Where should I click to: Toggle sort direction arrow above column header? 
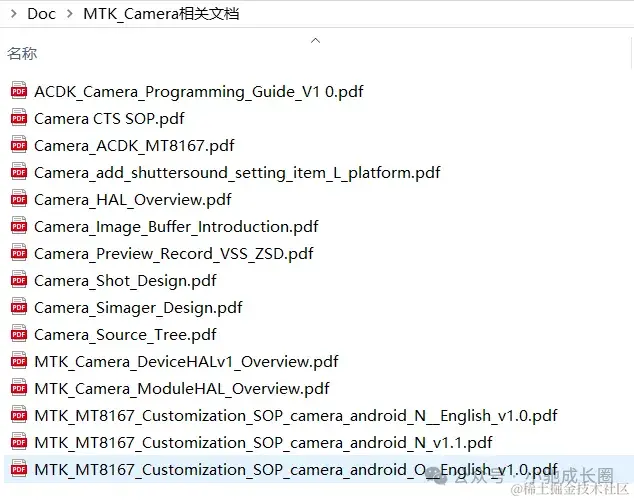pos(315,40)
